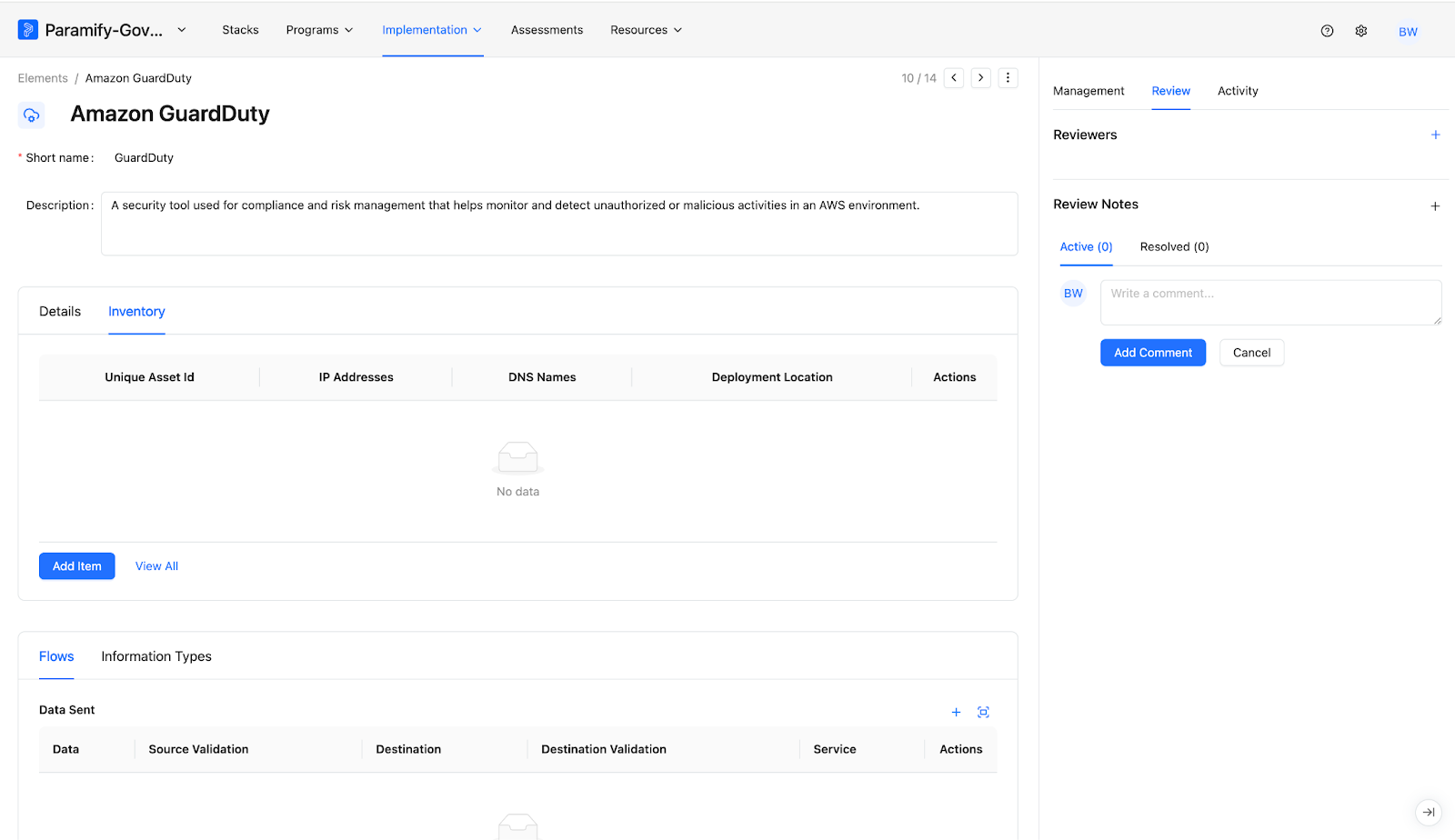Open the settings gear icon
Image resolution: width=1455 pixels, height=840 pixels.
tap(1361, 31)
